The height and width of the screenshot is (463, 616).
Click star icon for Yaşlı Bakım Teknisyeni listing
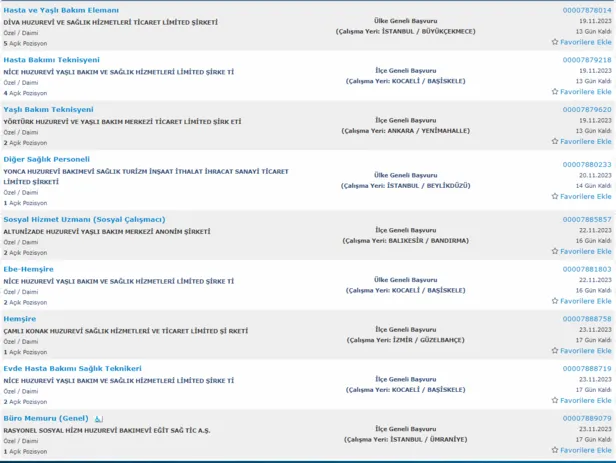(556, 142)
